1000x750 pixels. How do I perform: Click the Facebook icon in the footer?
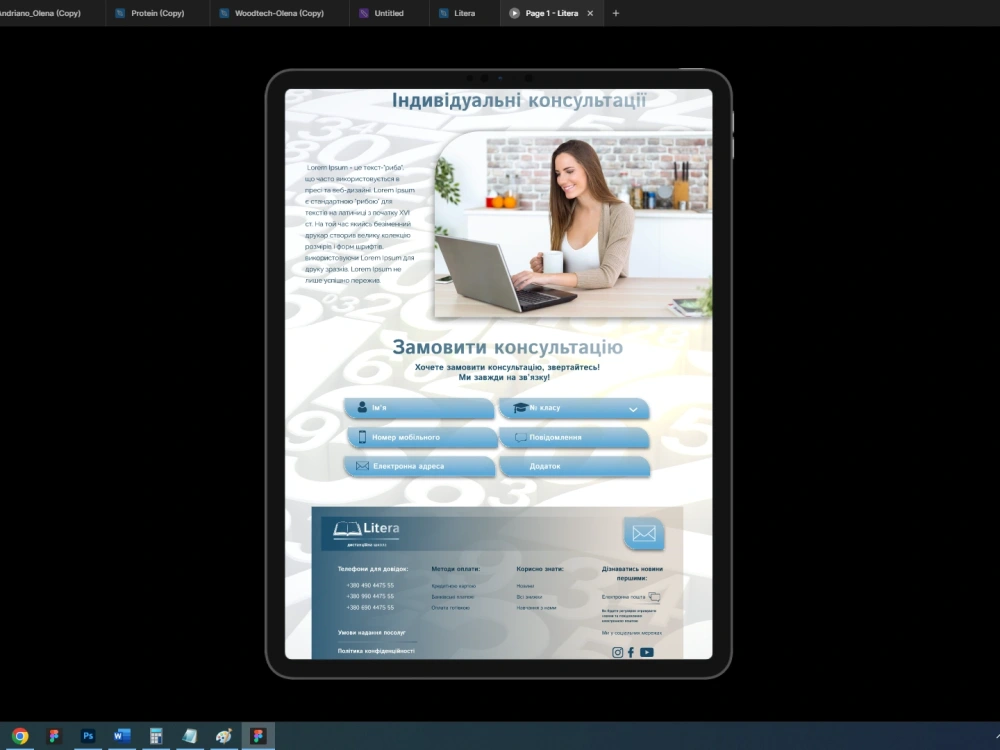[x=631, y=652]
